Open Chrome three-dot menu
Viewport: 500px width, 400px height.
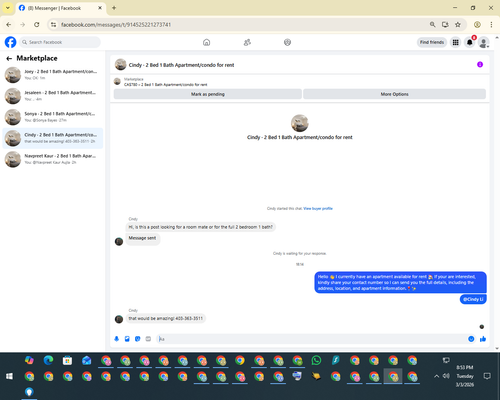(x=491, y=25)
